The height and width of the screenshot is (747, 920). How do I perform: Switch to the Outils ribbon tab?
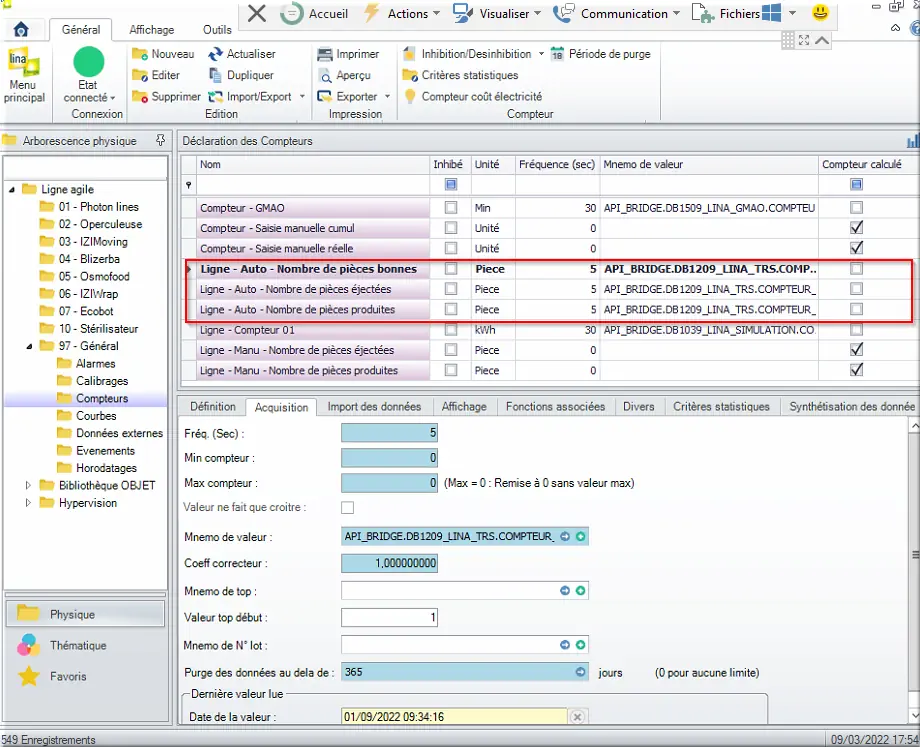[217, 29]
